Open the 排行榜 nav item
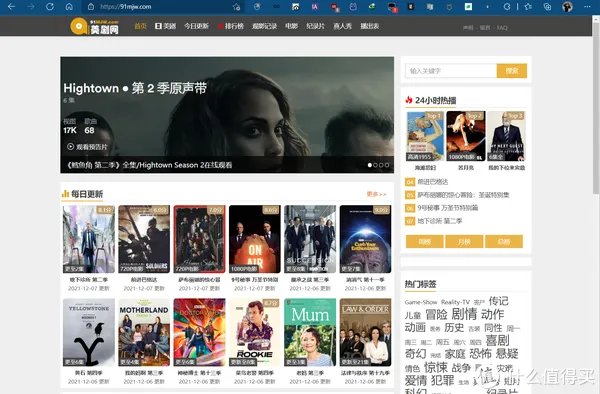The height and width of the screenshot is (394, 600). (231, 26)
